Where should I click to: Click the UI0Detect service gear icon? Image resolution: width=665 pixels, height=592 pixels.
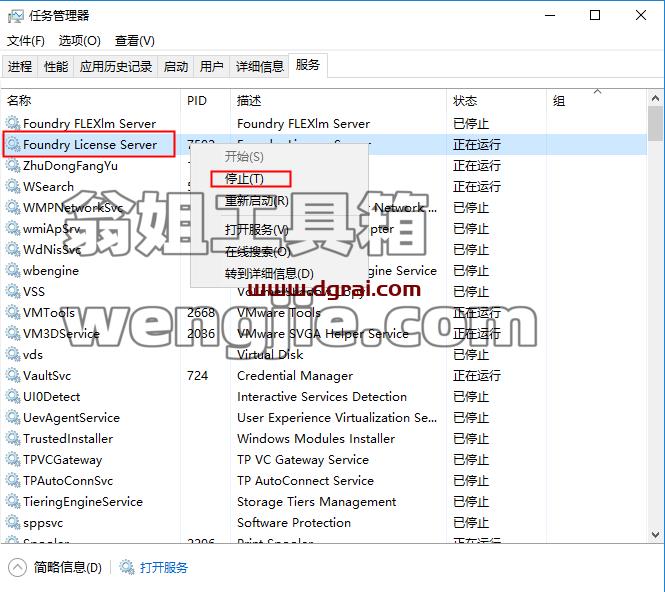tap(13, 397)
